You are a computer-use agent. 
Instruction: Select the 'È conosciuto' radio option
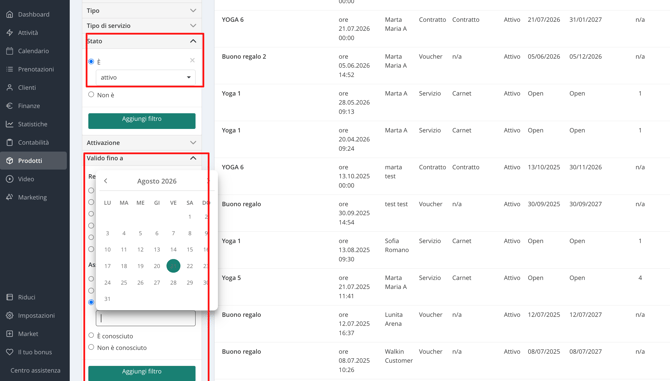coord(91,335)
